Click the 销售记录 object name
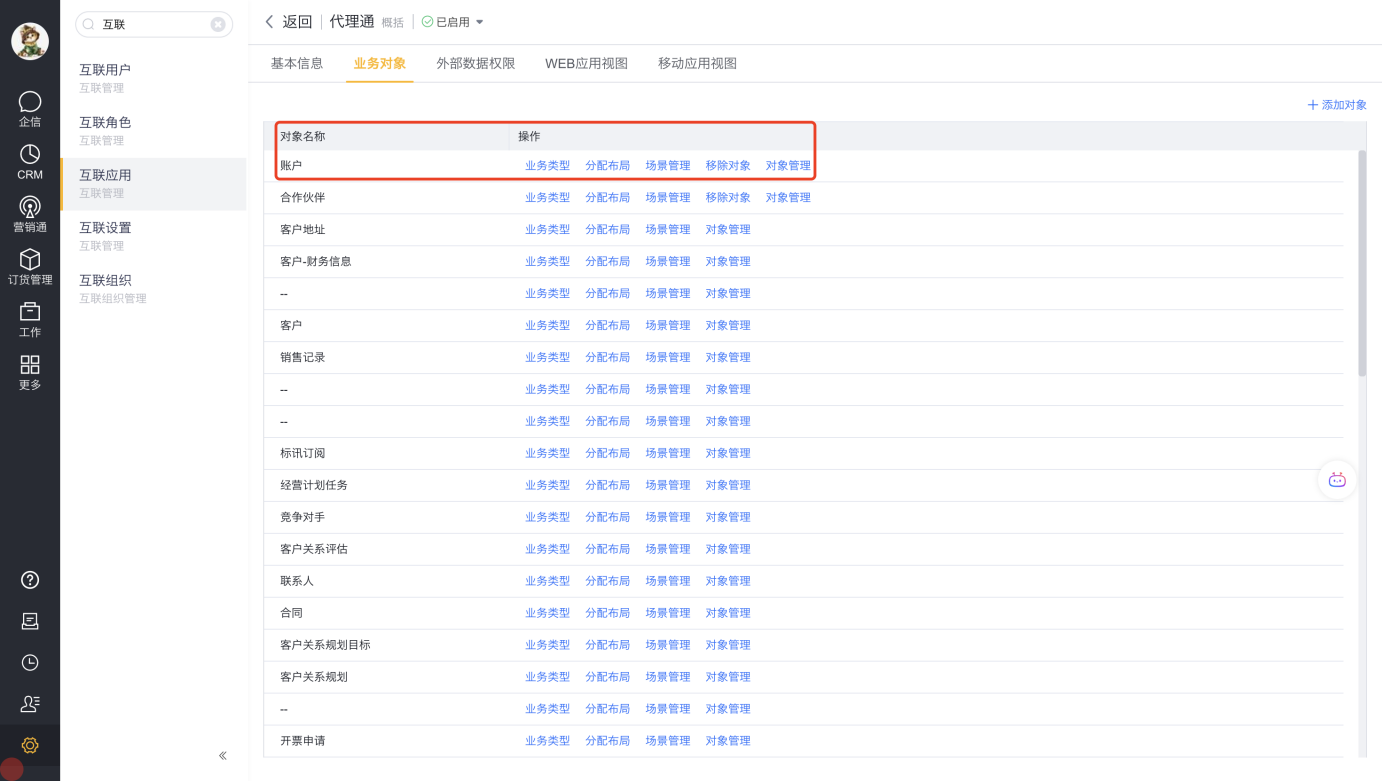This screenshot has height=781, width=1382. [x=303, y=358]
